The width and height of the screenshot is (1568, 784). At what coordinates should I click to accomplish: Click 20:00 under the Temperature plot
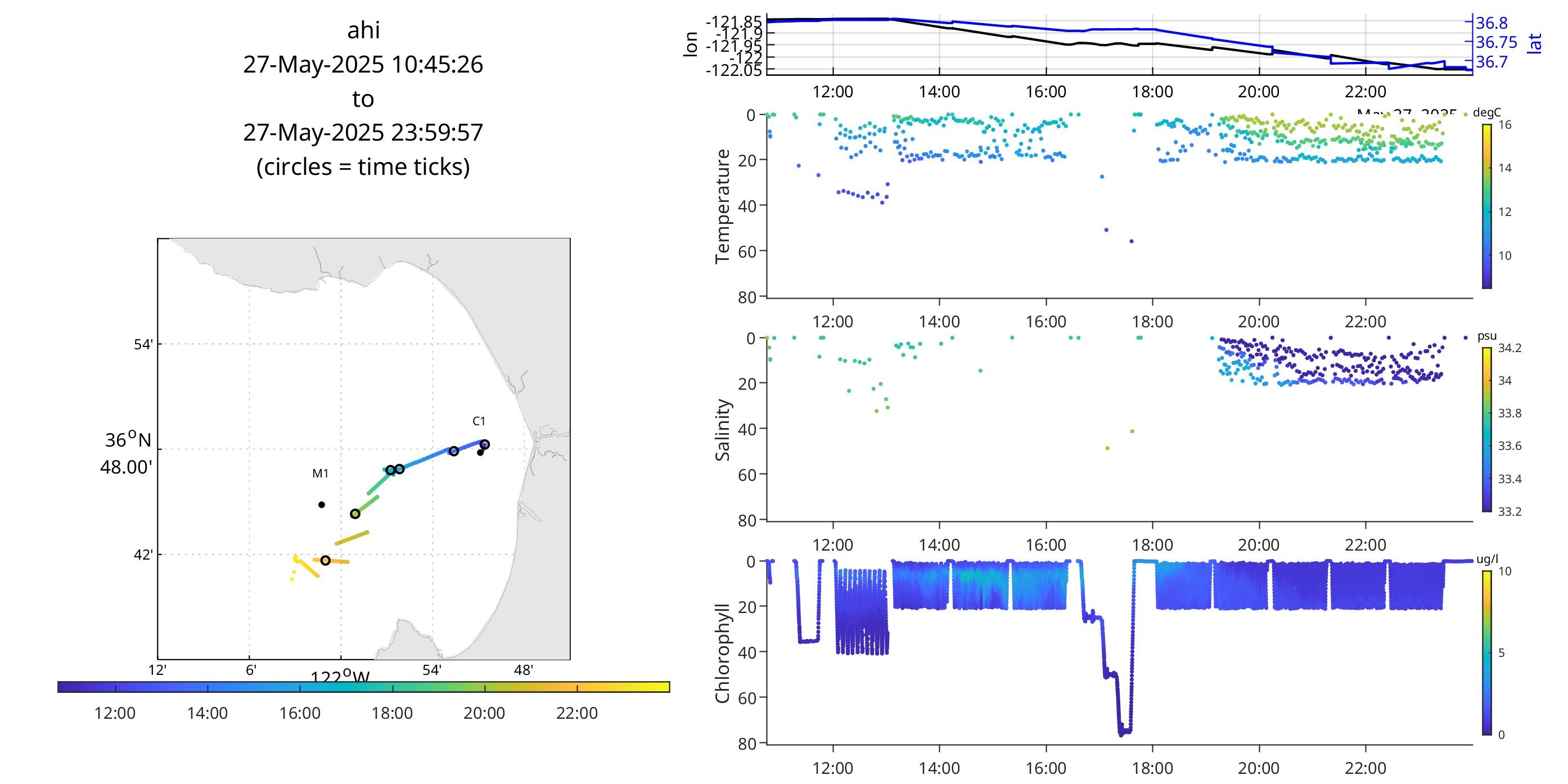click(x=1259, y=321)
